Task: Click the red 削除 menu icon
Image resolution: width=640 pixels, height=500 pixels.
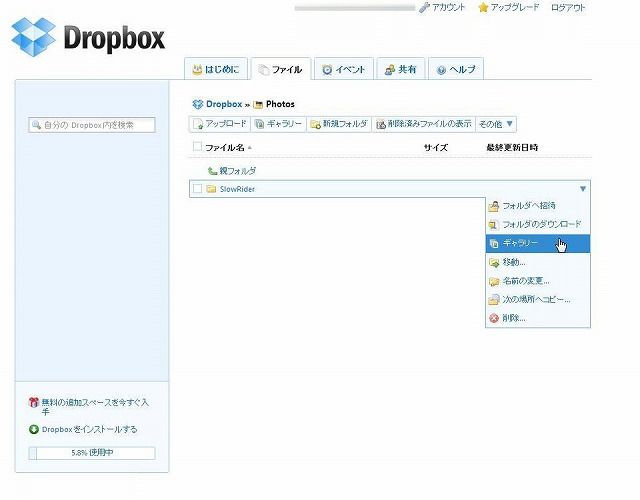Action: click(x=494, y=318)
